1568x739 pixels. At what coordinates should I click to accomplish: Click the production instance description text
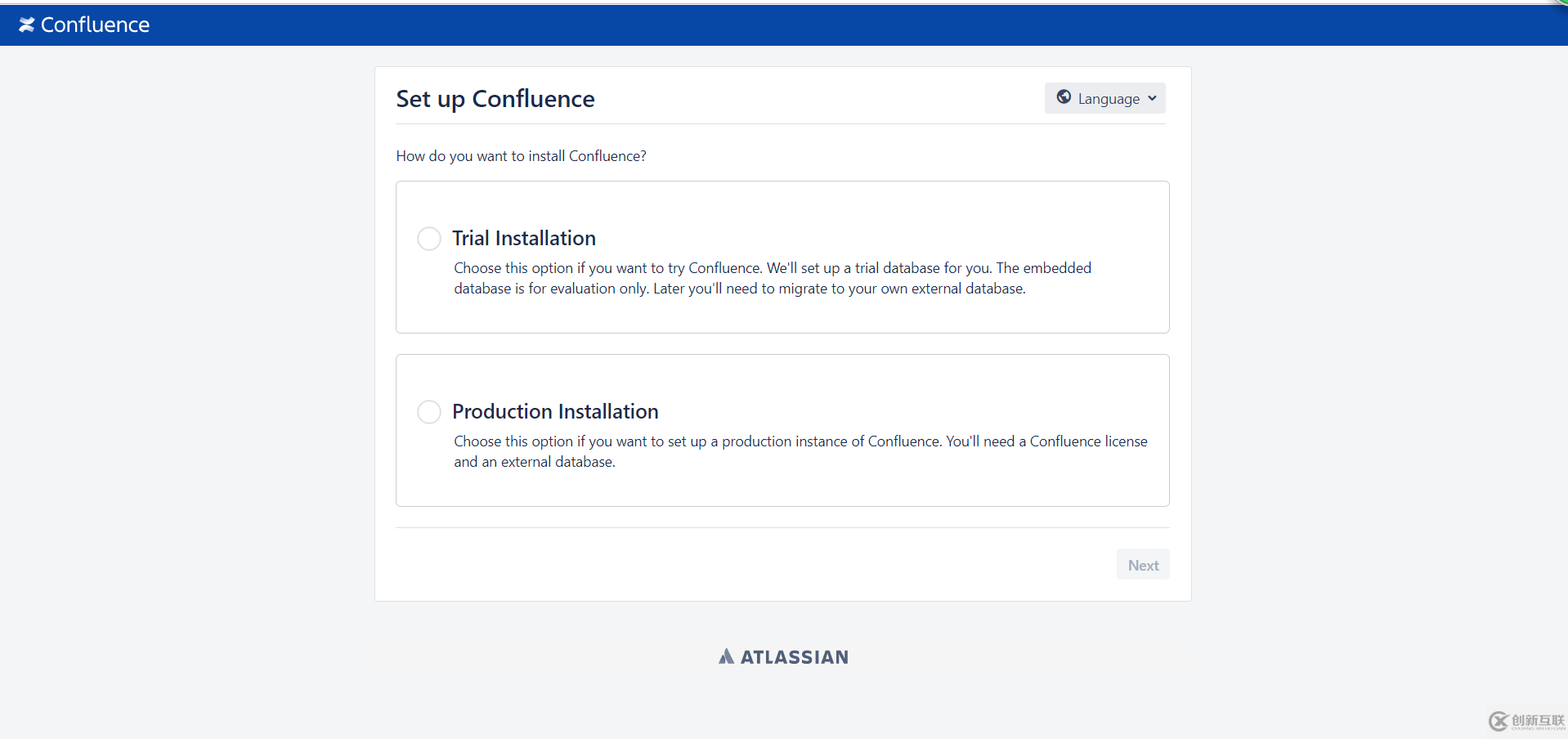(800, 451)
